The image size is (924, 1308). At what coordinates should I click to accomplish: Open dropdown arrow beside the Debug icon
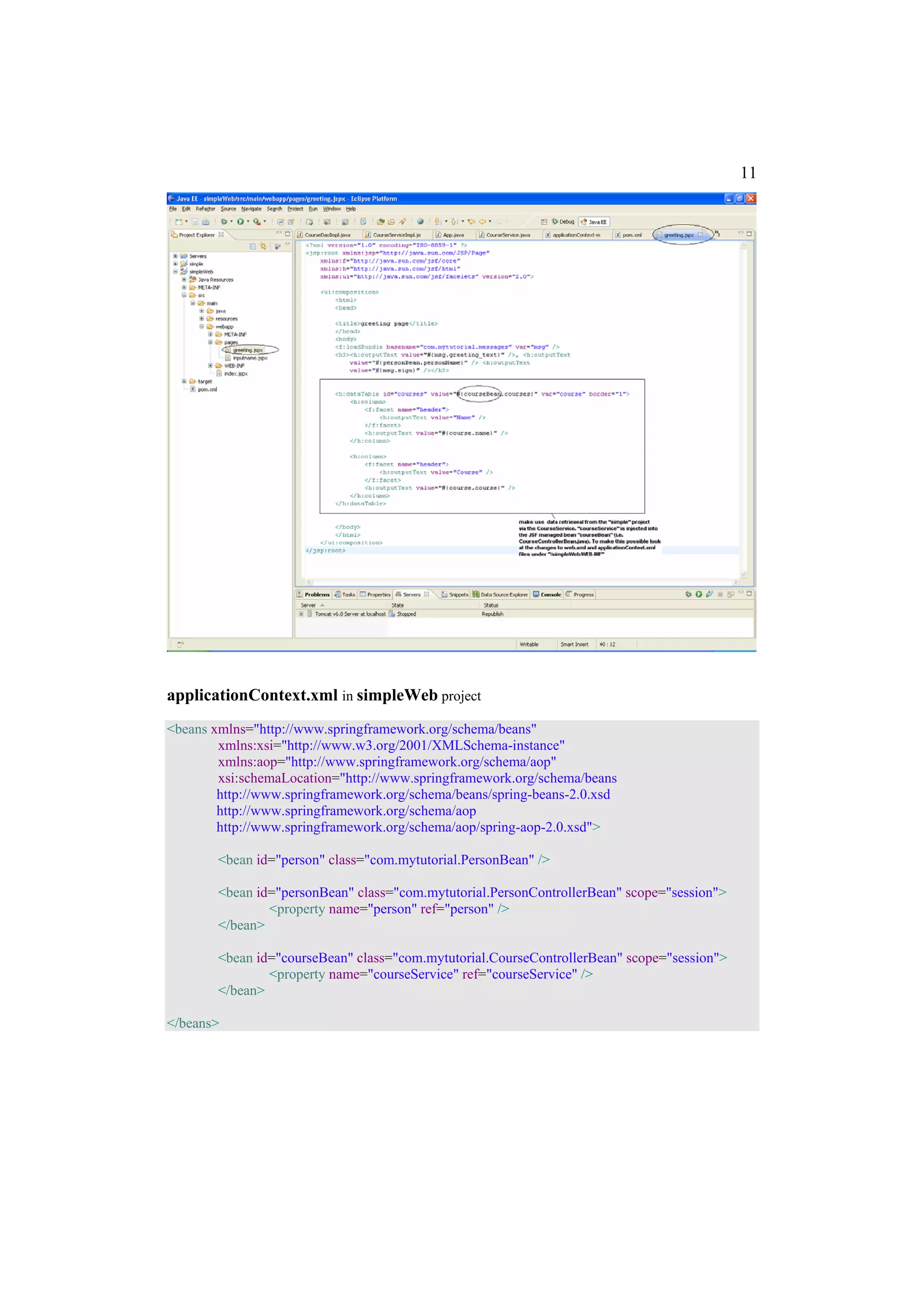[x=231, y=222]
